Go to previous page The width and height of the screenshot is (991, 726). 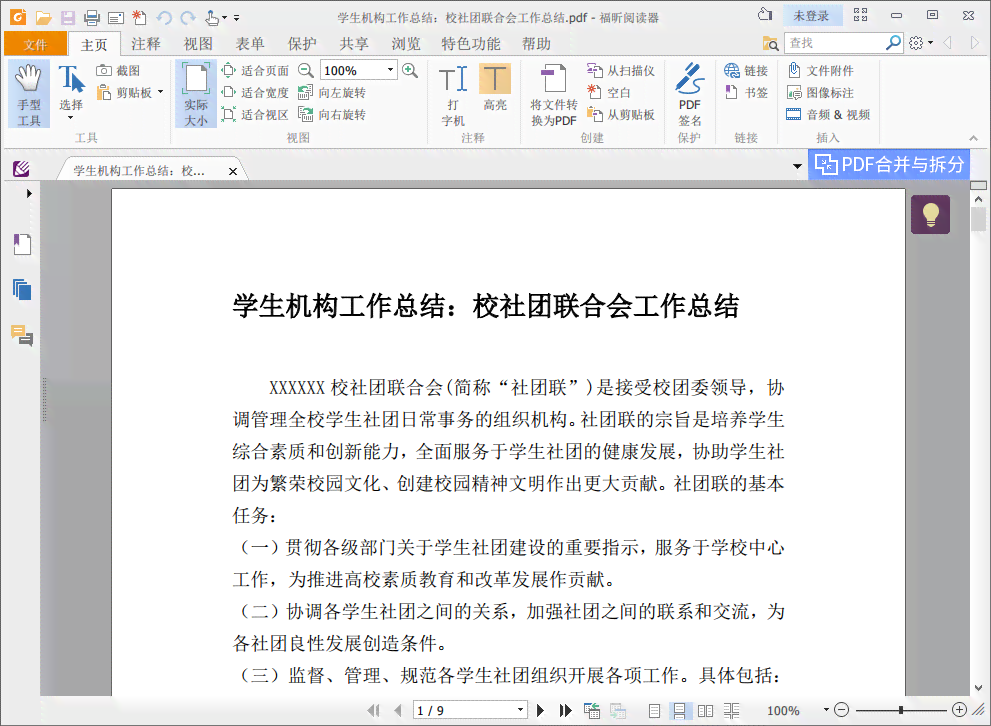tap(397, 710)
